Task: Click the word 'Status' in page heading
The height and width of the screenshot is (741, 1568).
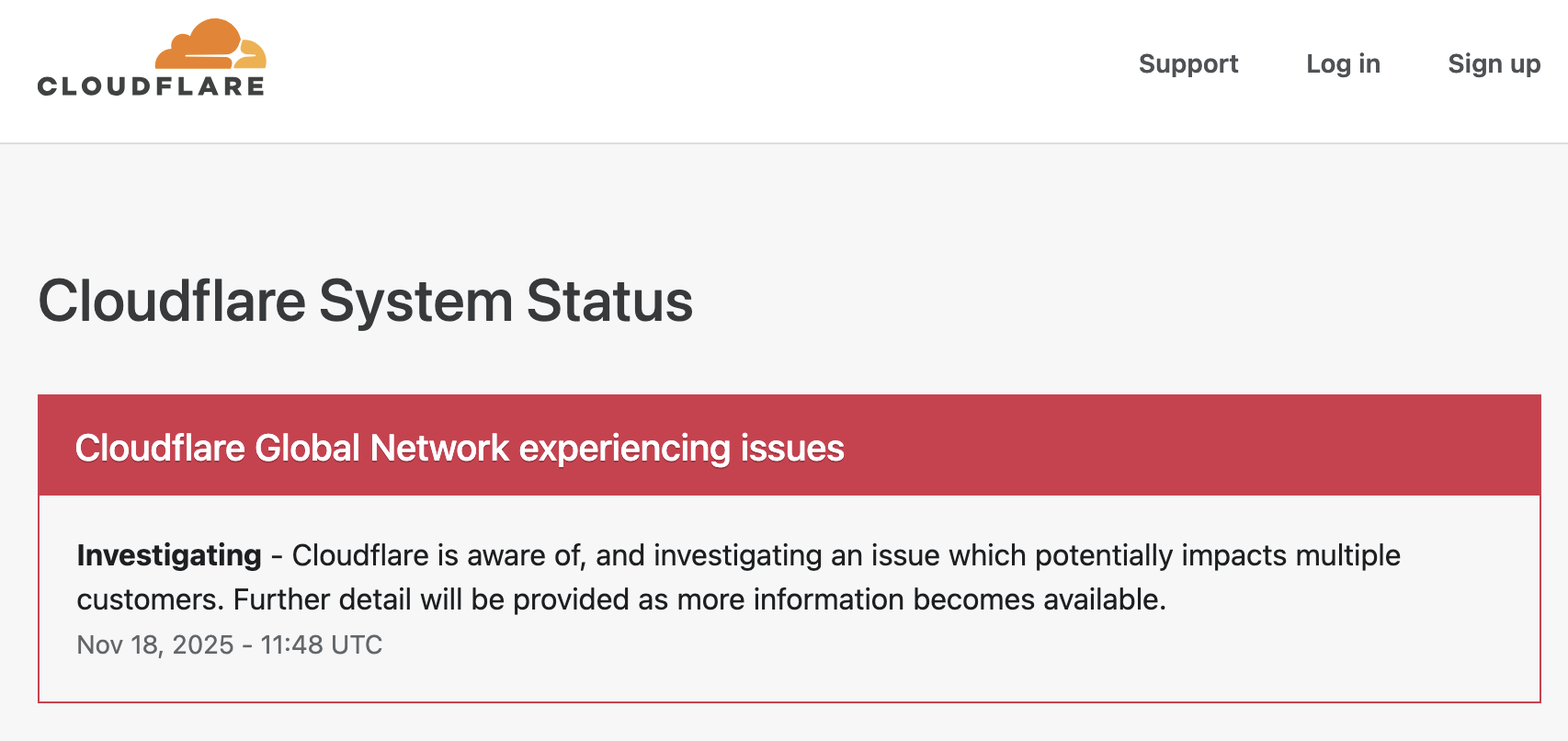Action: coord(609,301)
